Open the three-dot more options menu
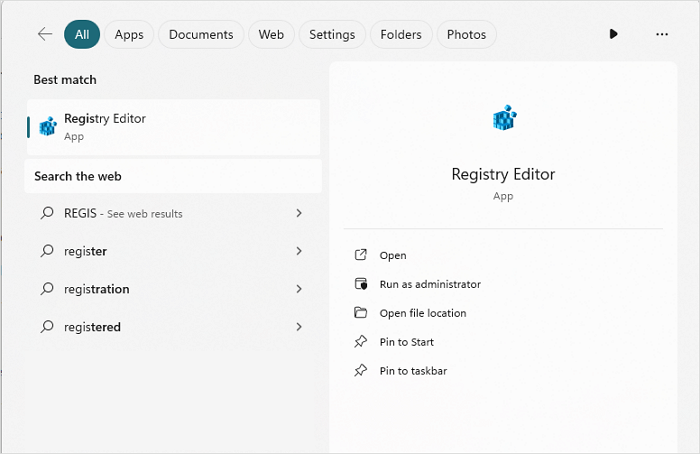 [661, 34]
